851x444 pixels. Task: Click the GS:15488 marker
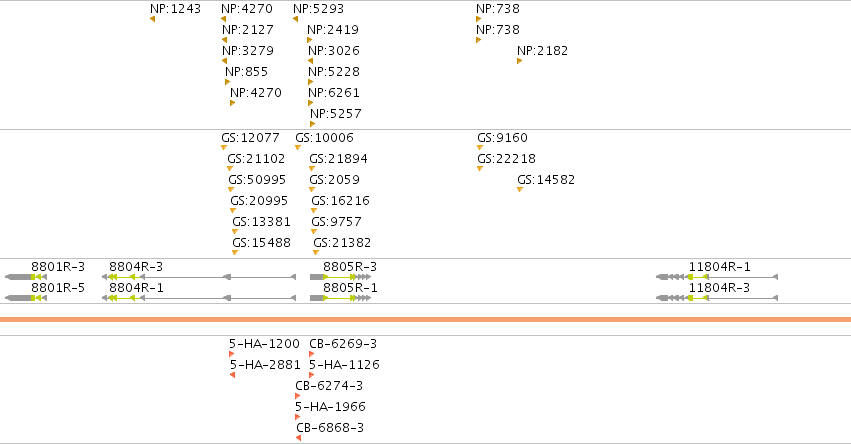coord(234,253)
